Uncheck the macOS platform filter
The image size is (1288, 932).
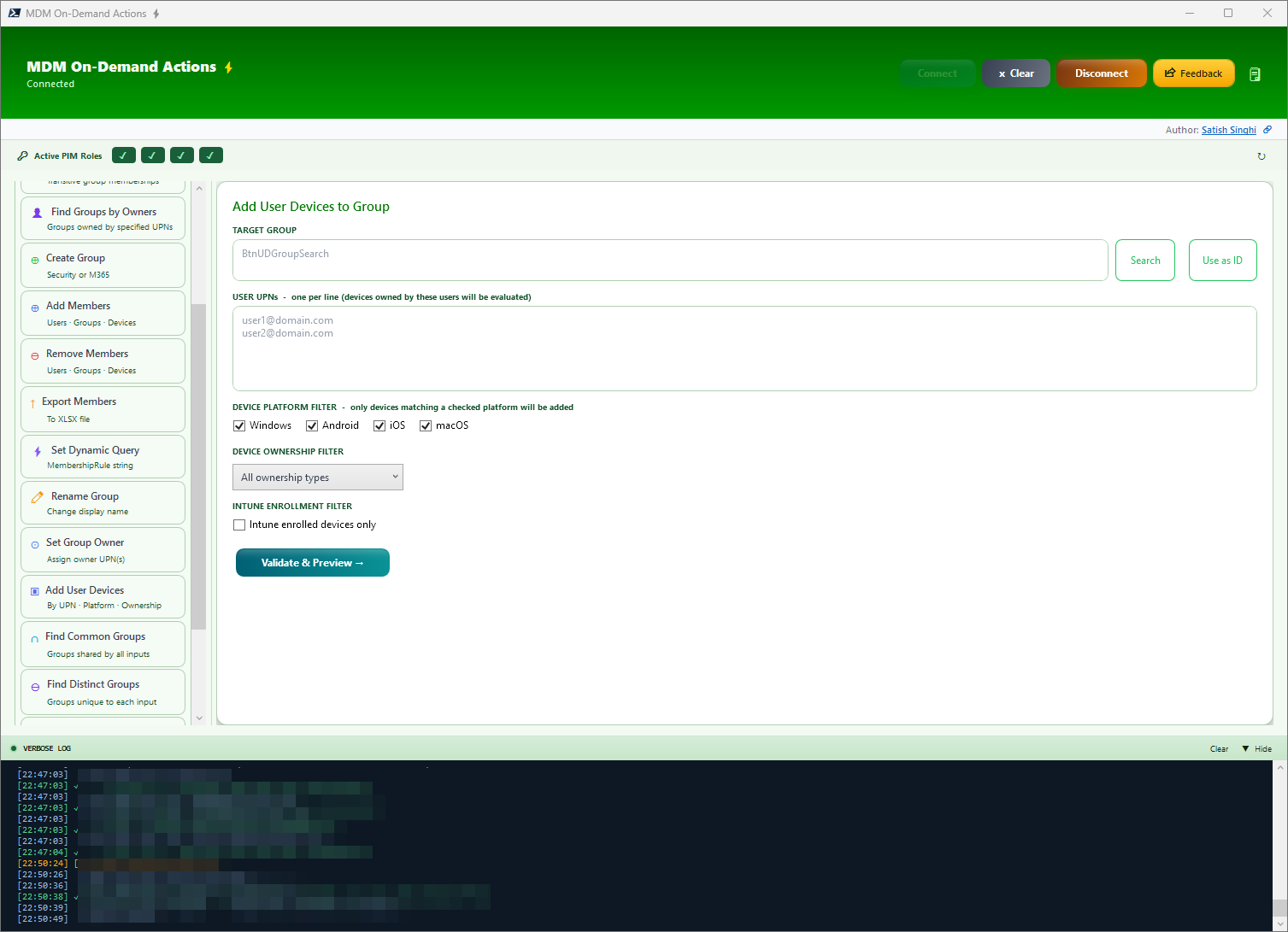pyautogui.click(x=425, y=425)
